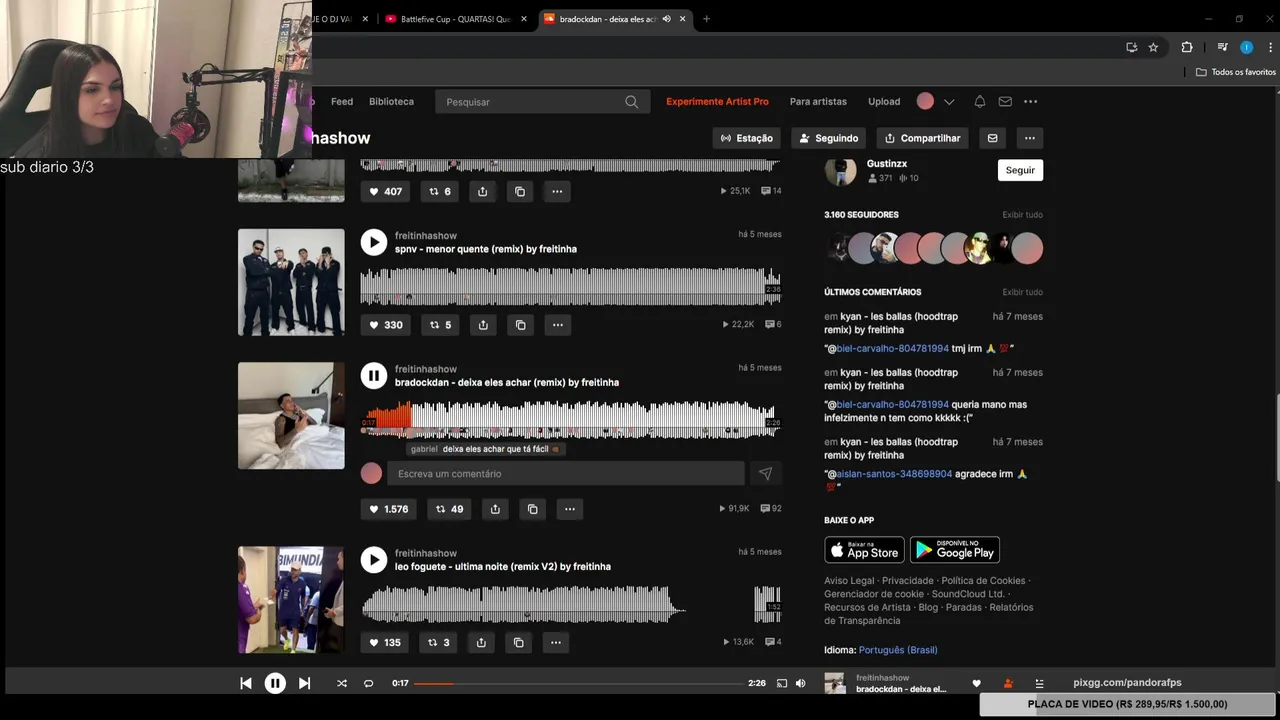The image size is (1280, 720).
Task: Repost the track showing 5 reposts
Action: click(x=440, y=325)
